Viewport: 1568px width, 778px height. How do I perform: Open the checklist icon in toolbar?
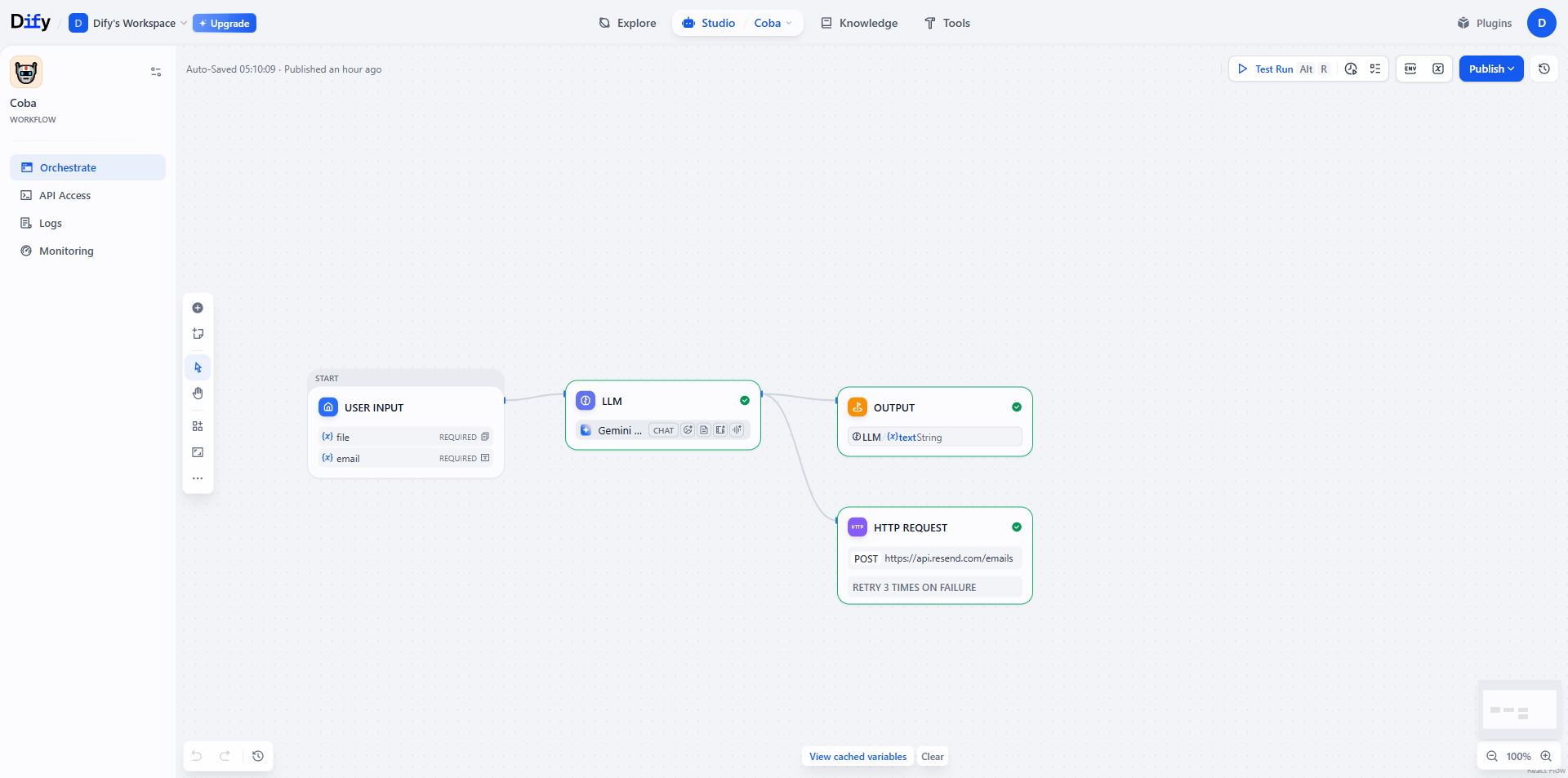(1375, 69)
